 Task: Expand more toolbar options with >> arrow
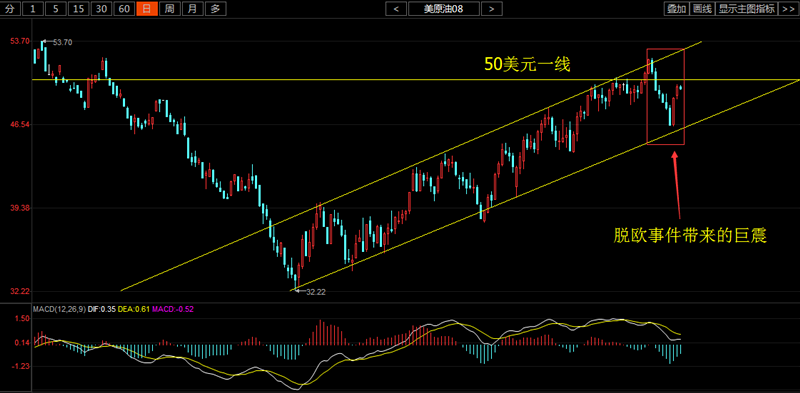pyautogui.click(x=789, y=8)
